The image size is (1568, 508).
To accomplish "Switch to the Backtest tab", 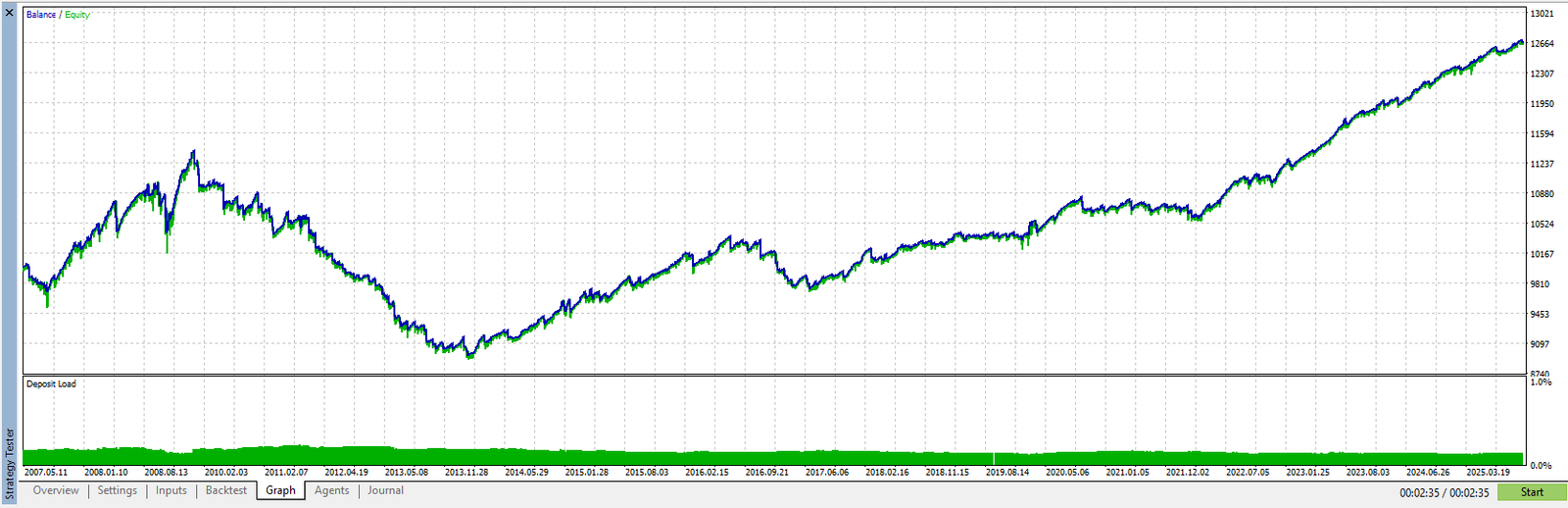I will 225,490.
